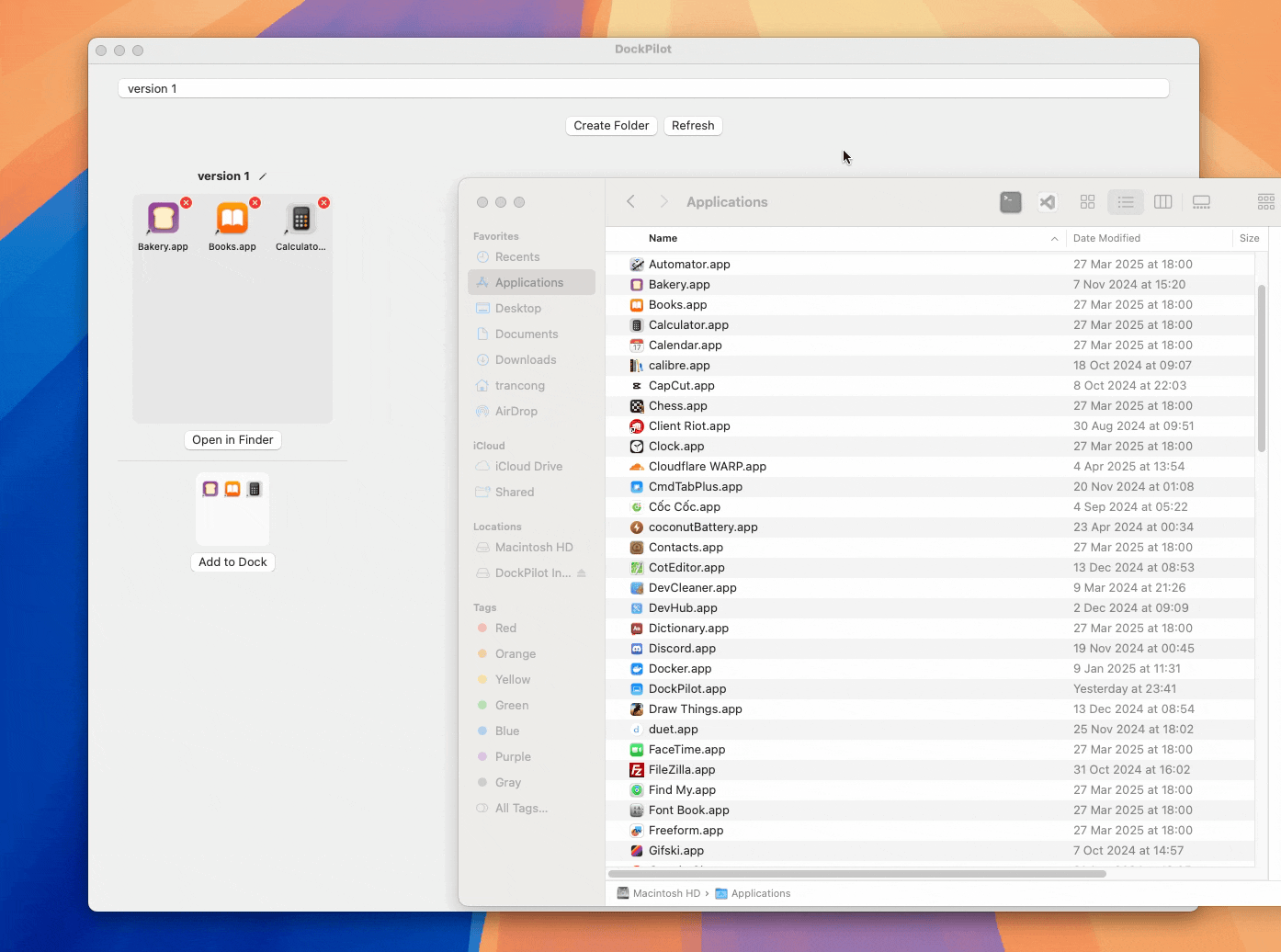The width and height of the screenshot is (1281, 952).
Task: Sort by the Size column header
Action: point(1250,238)
